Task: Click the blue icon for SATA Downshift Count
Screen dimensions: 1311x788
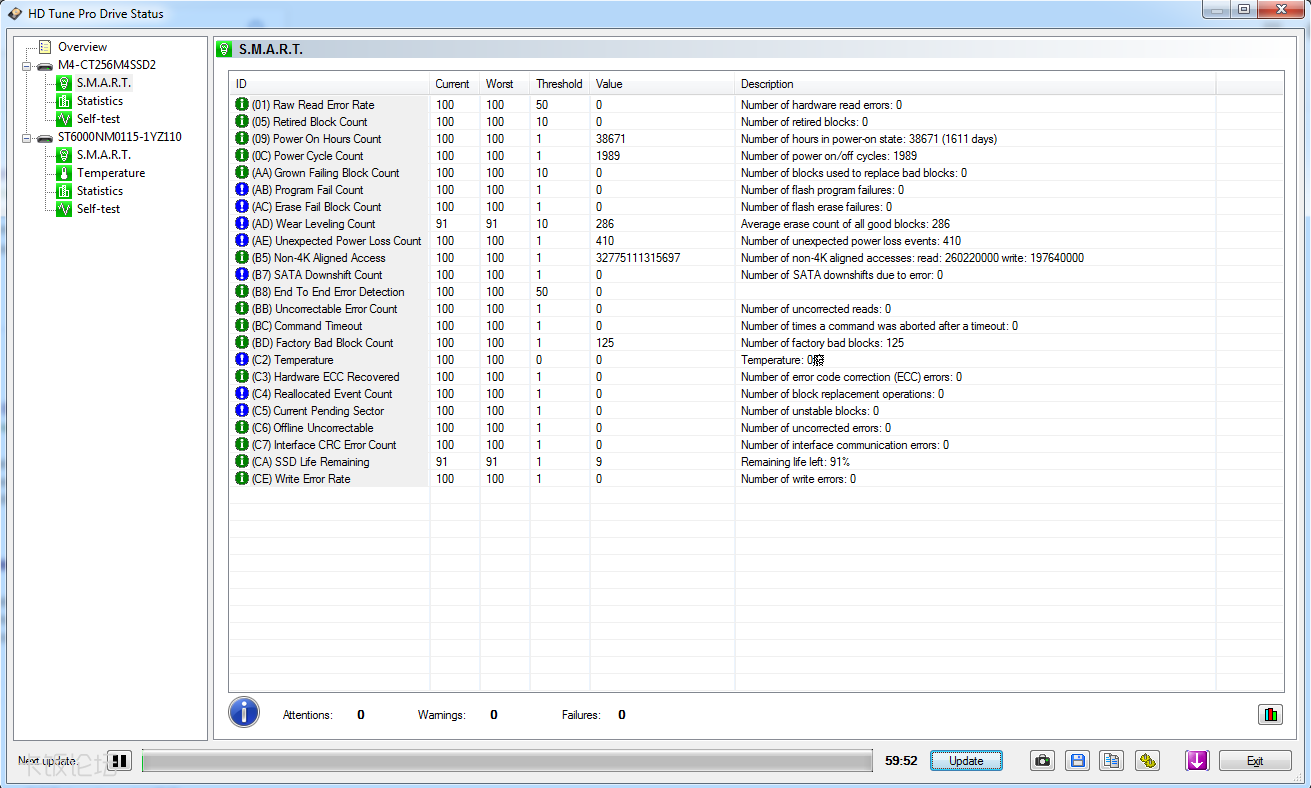Action: pos(241,274)
